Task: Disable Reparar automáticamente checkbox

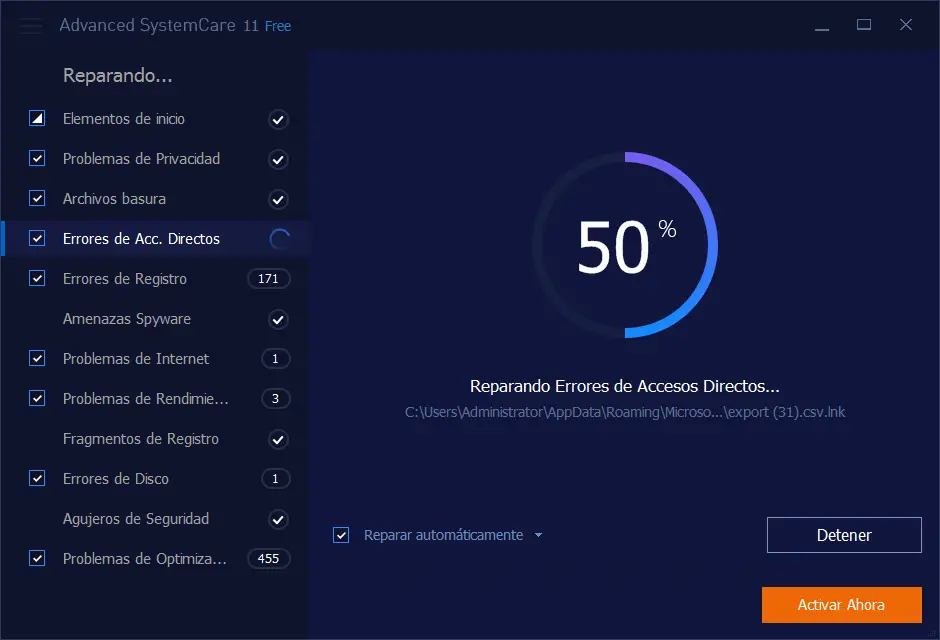Action: pos(341,535)
